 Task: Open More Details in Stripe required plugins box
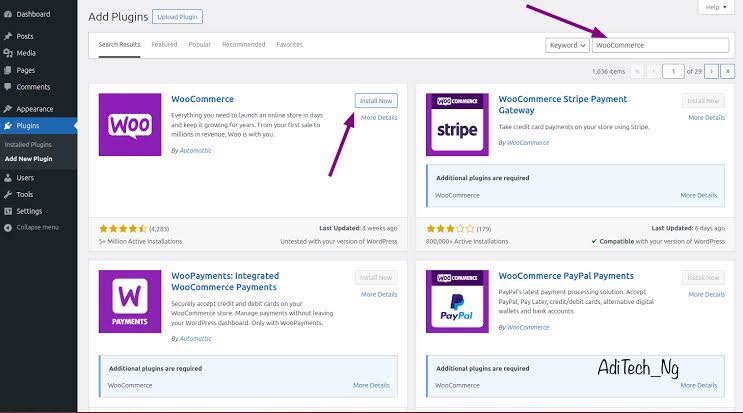pyautogui.click(x=698, y=195)
